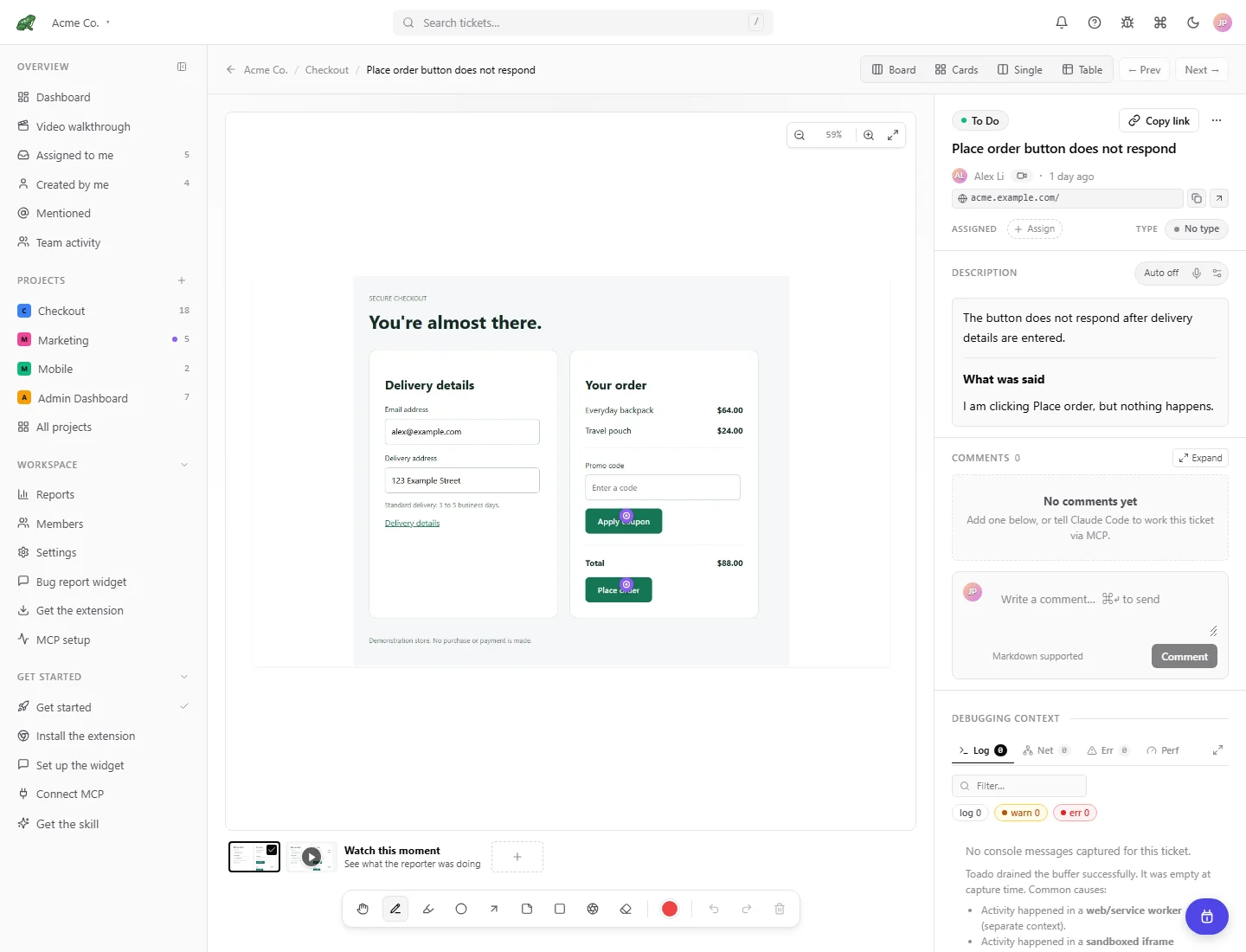Toggle dark mode with the moon icon
This screenshot has height=952, width=1246.
coord(1193,23)
